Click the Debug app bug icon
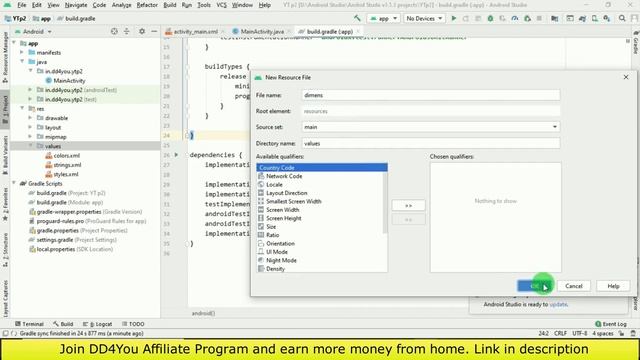This screenshot has width=640, height=360. (490, 18)
